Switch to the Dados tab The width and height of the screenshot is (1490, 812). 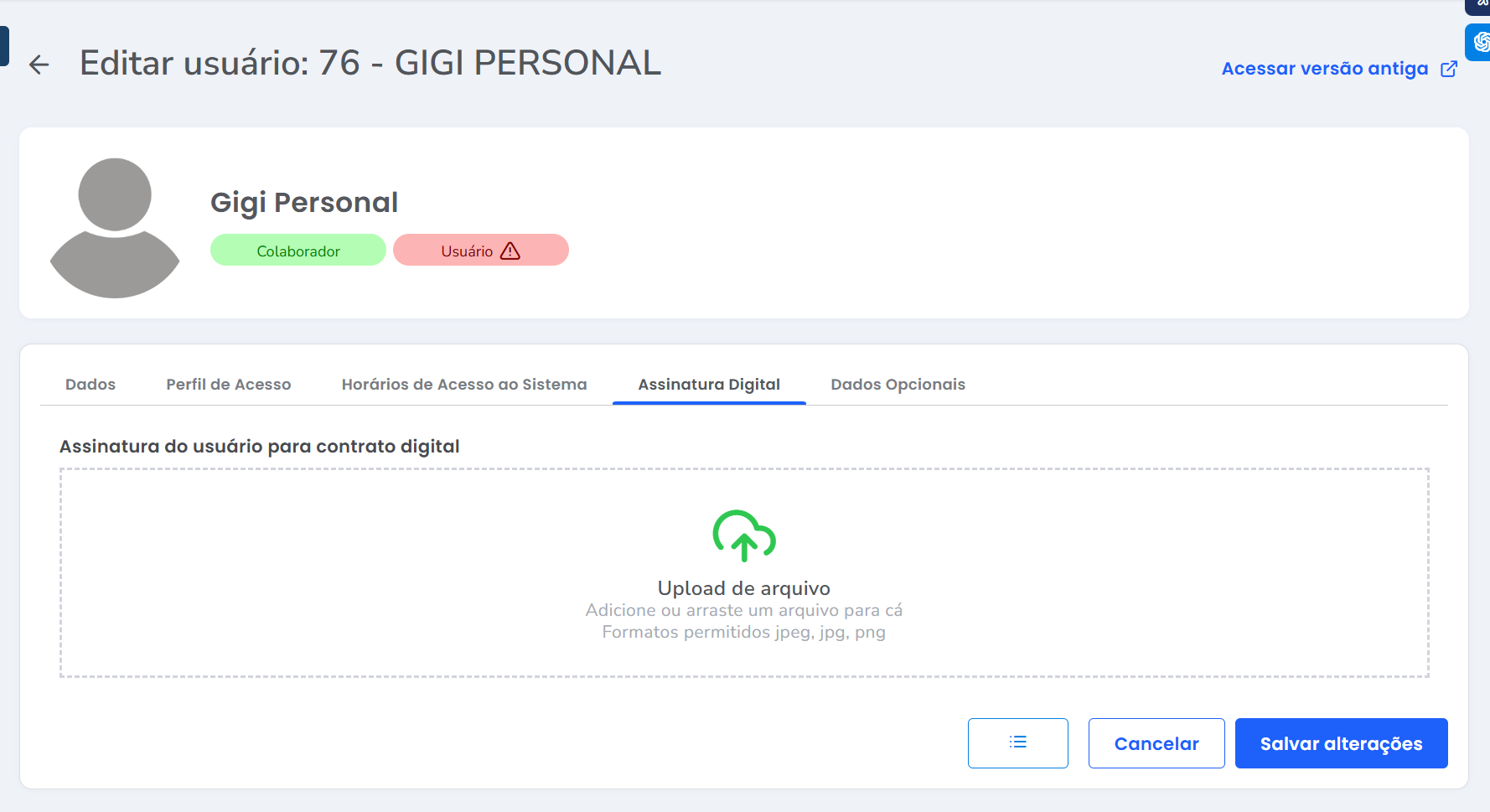pyautogui.click(x=91, y=385)
